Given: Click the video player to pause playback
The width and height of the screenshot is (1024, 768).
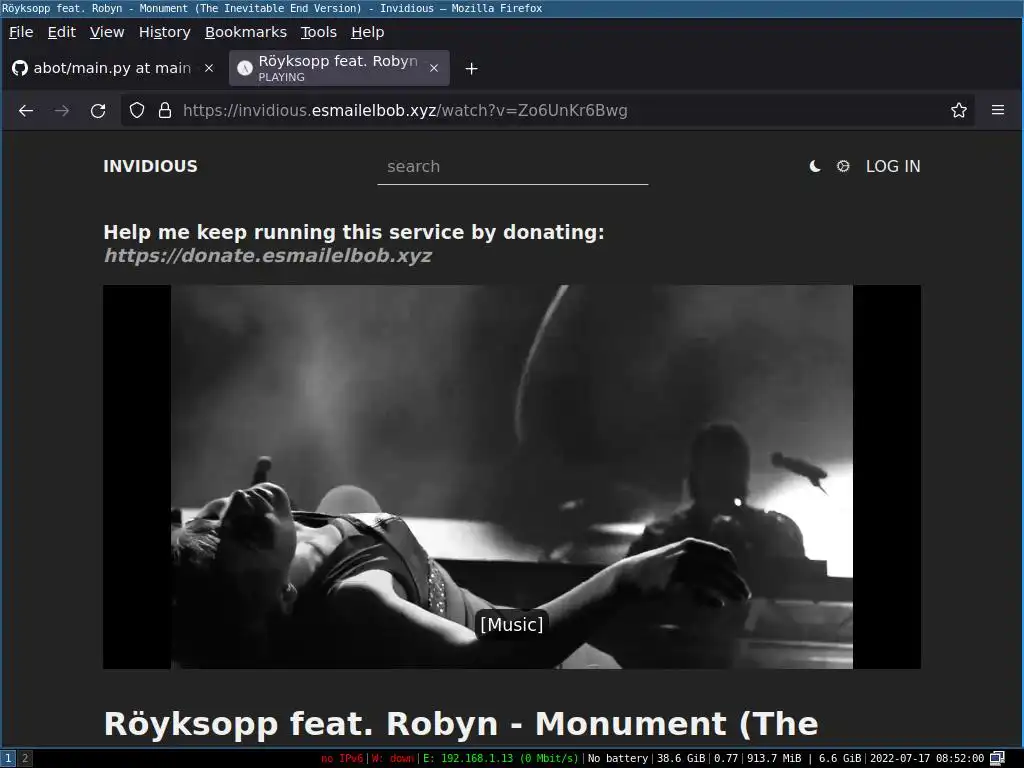Looking at the screenshot, I should tap(512, 477).
